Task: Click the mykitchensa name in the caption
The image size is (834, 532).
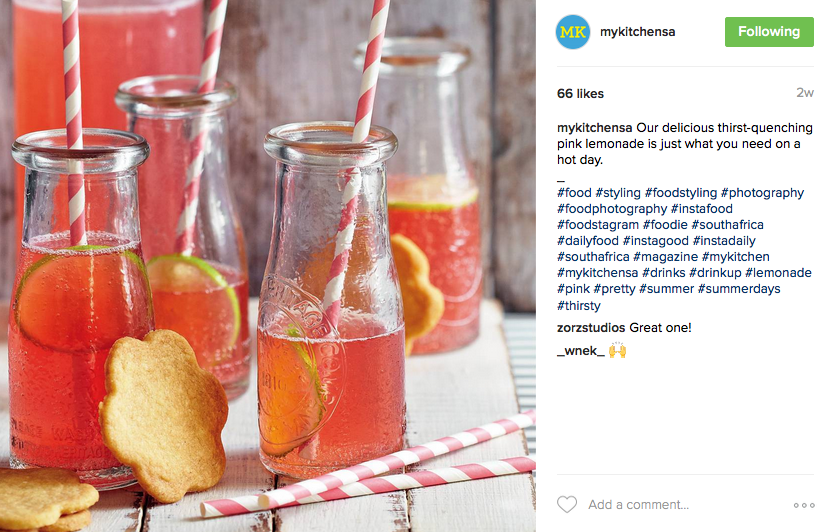Action: click(595, 128)
